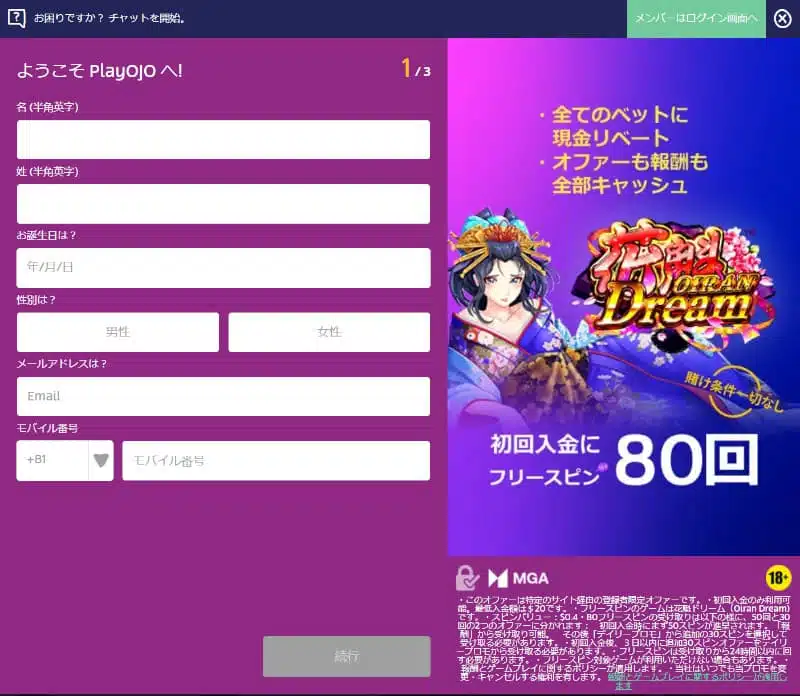Click the yellow 18+ badge
This screenshot has width=800, height=696.
click(778, 578)
